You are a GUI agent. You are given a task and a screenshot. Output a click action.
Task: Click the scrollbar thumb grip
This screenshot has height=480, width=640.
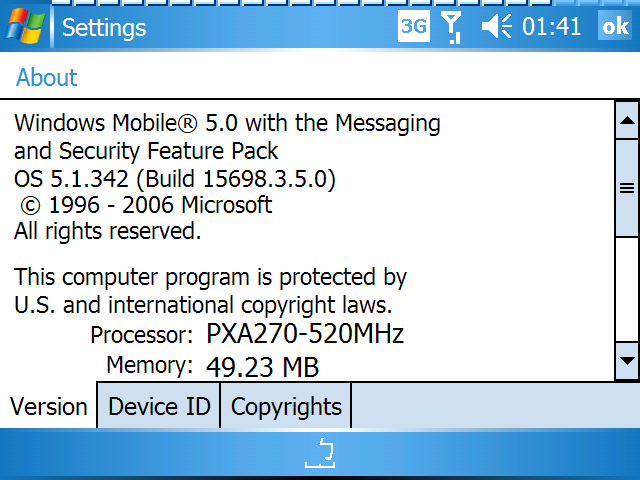point(627,188)
